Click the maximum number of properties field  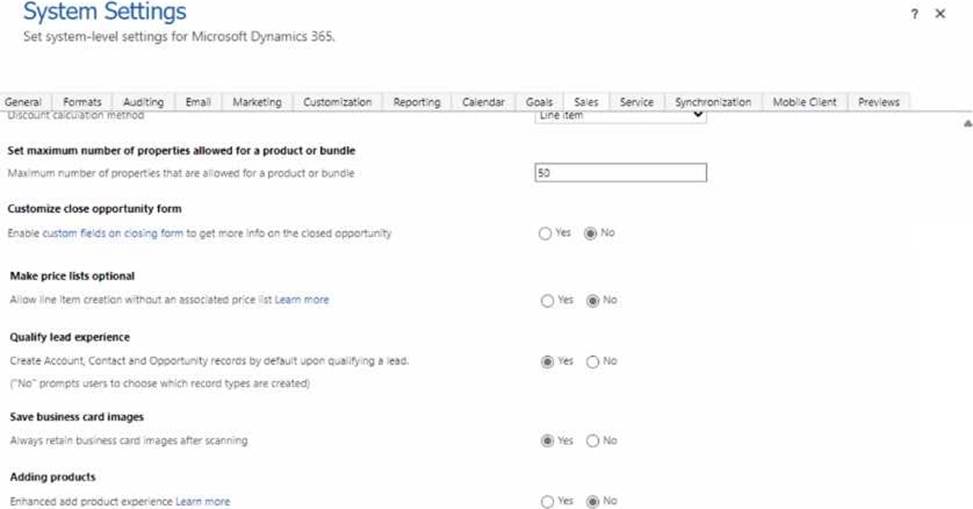click(620, 173)
